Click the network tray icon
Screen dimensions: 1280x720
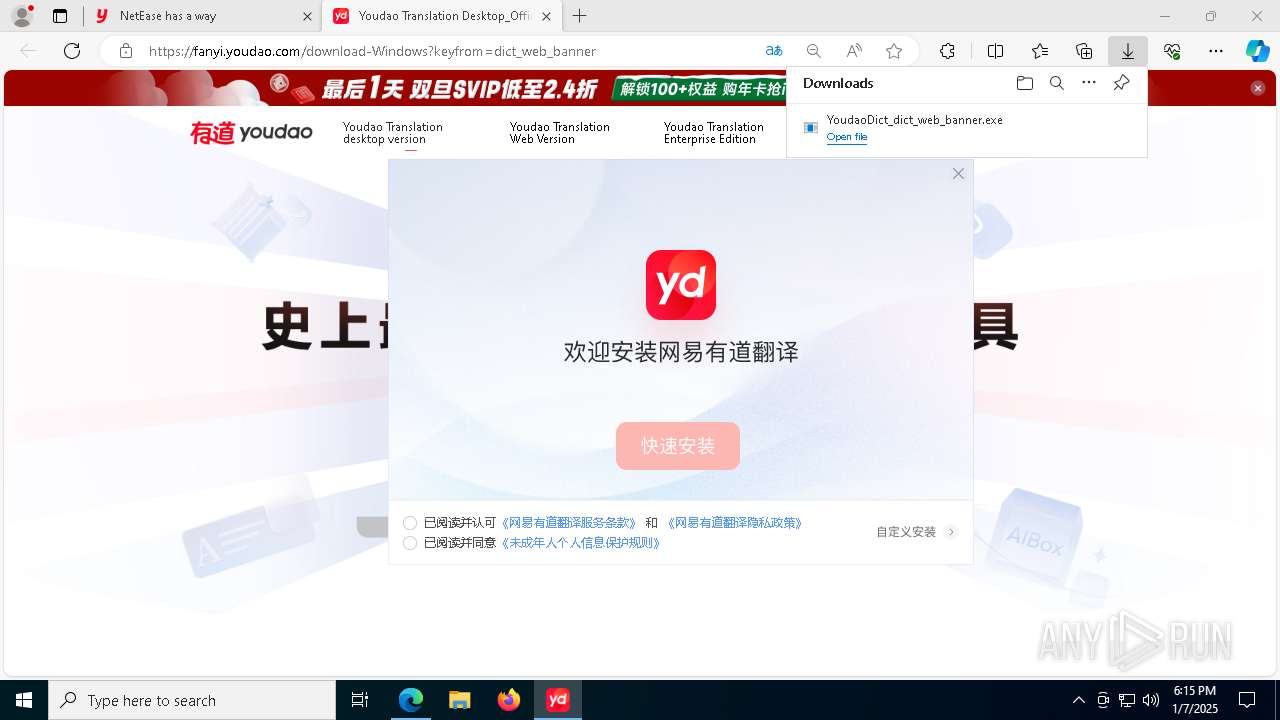coord(1127,700)
